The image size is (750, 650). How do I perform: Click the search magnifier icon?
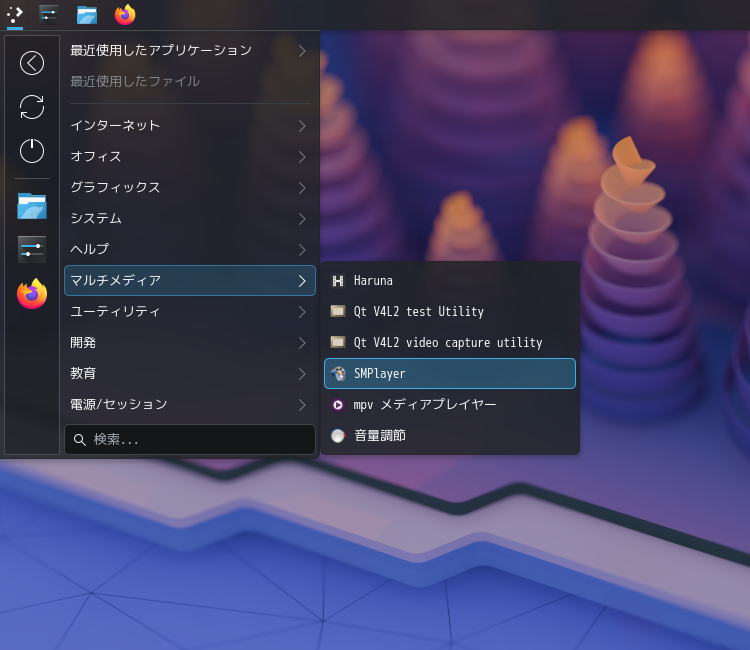[80, 440]
